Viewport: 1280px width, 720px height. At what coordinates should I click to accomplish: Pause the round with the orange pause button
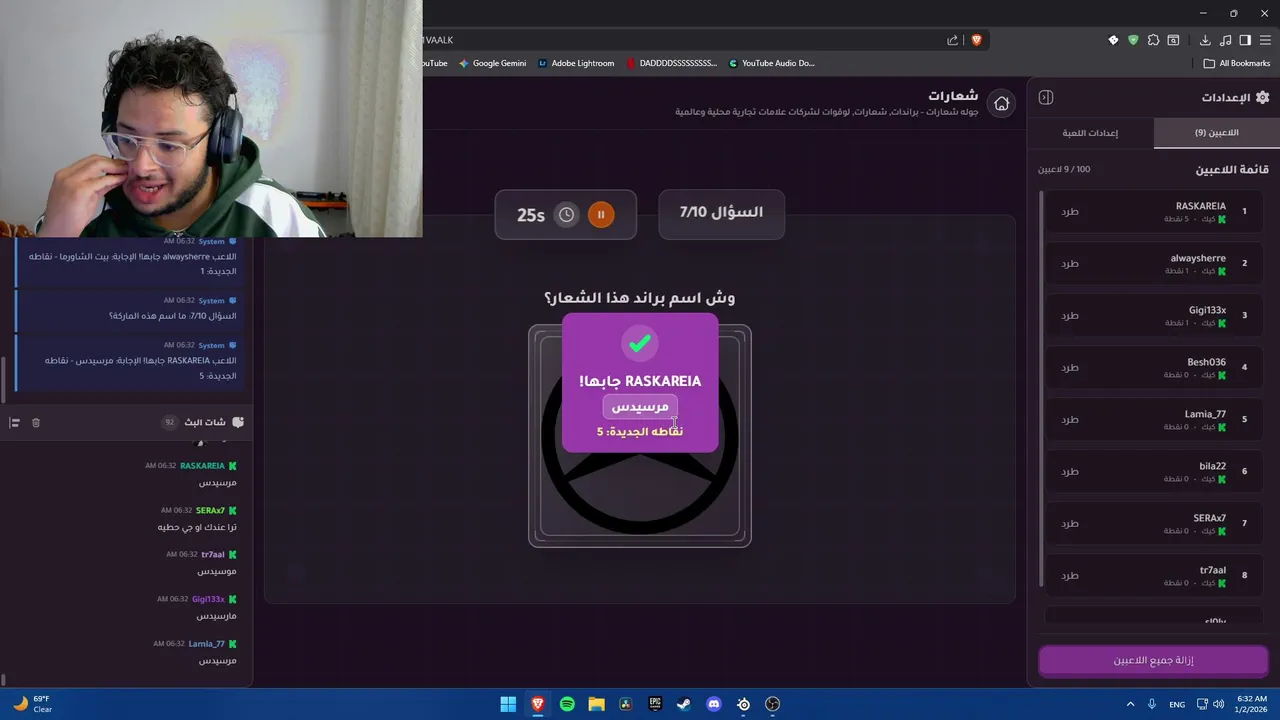(x=601, y=214)
